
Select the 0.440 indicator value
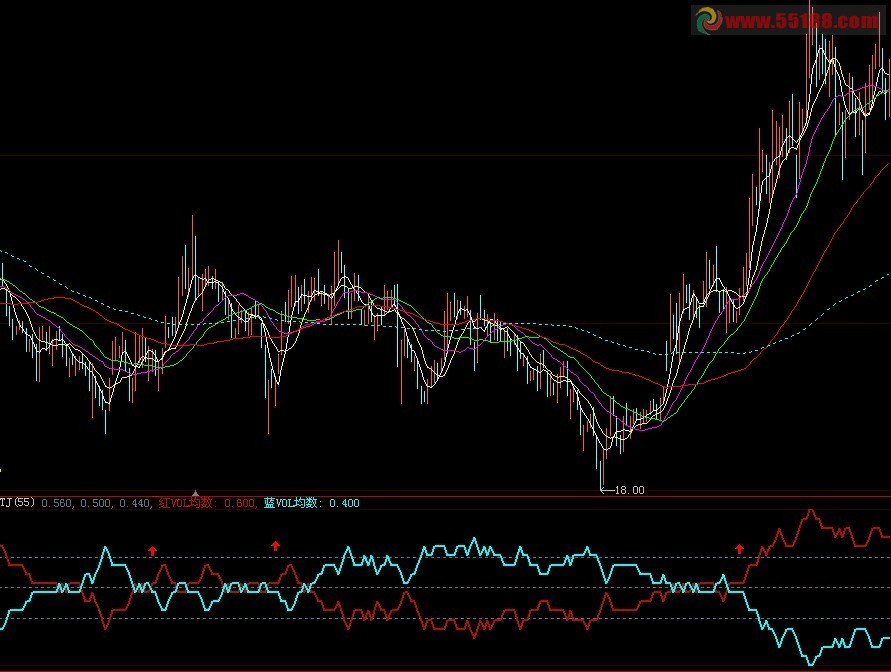point(134,503)
